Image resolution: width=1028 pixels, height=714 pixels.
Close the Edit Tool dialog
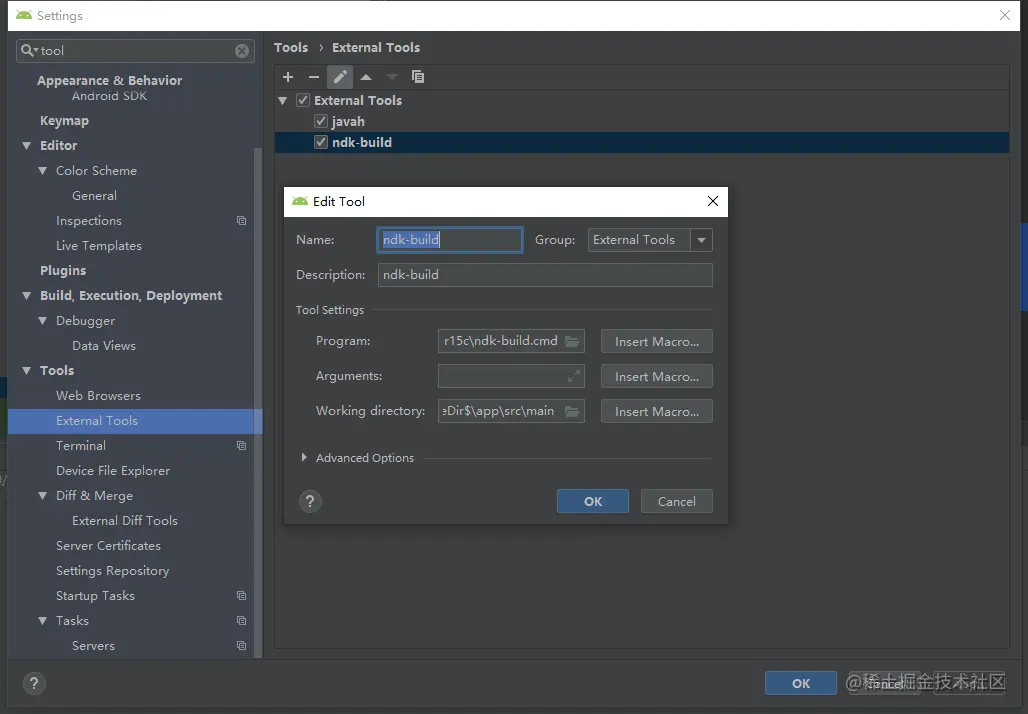[x=713, y=201]
